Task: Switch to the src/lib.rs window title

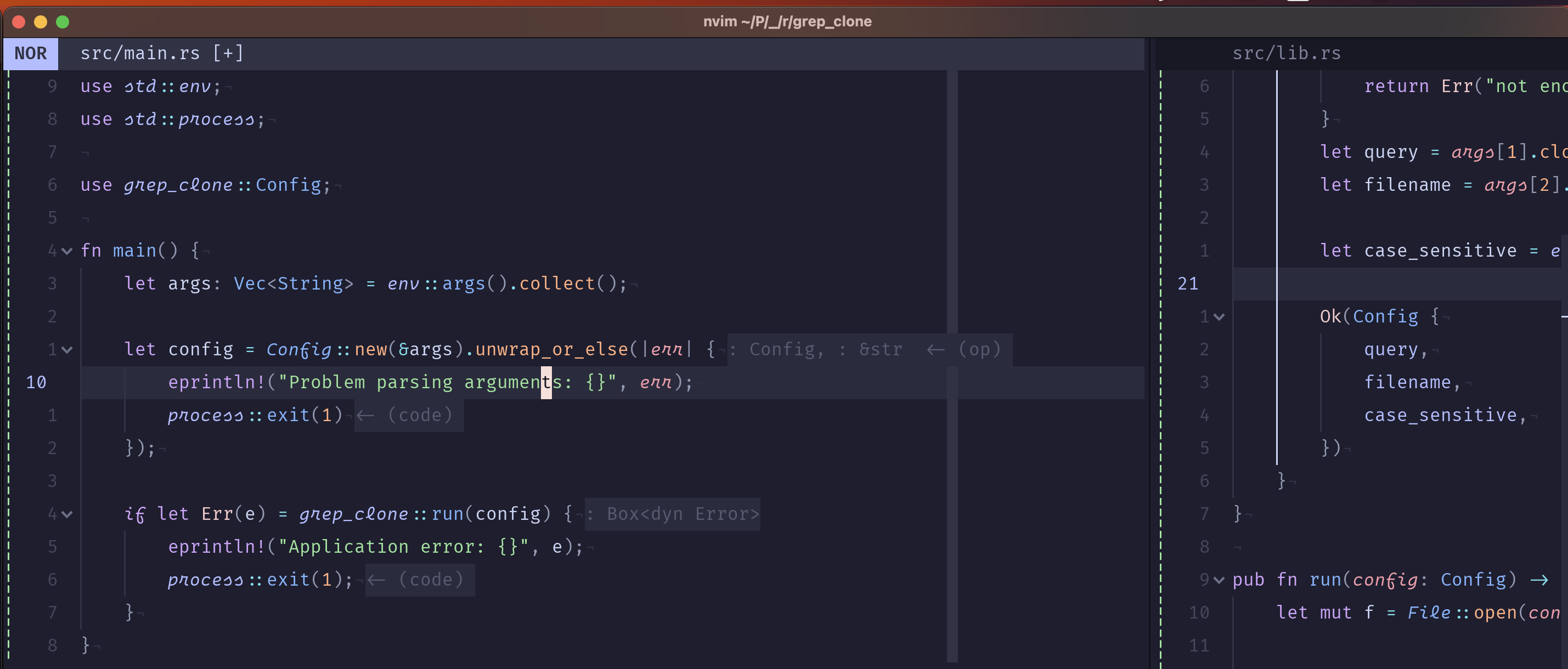Action: click(1285, 54)
